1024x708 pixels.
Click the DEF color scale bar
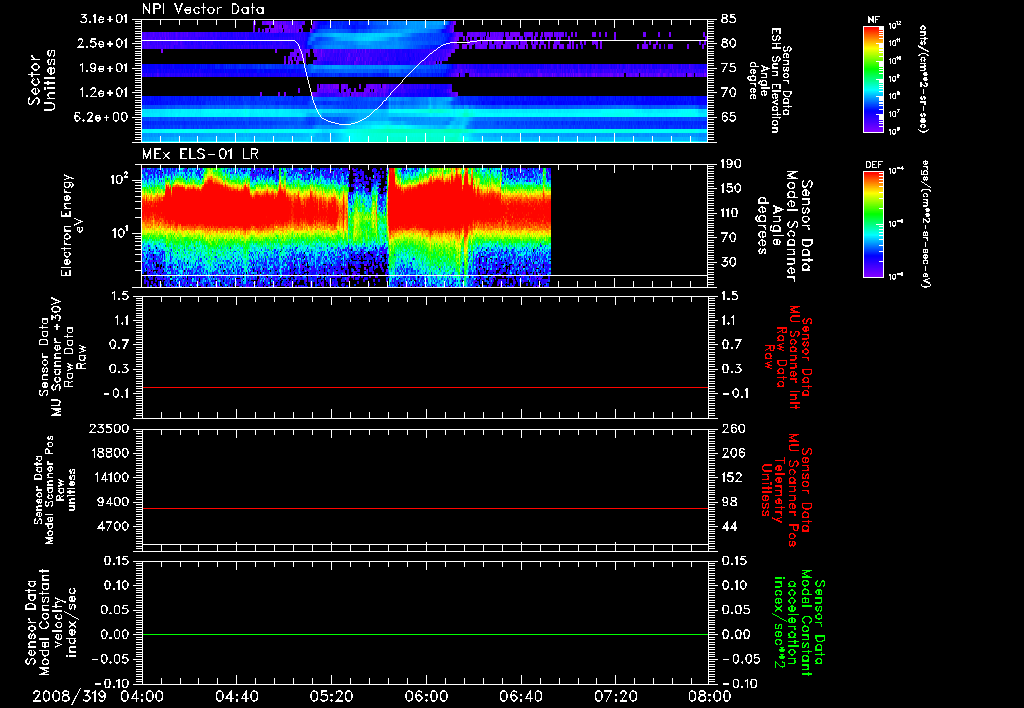(x=873, y=224)
